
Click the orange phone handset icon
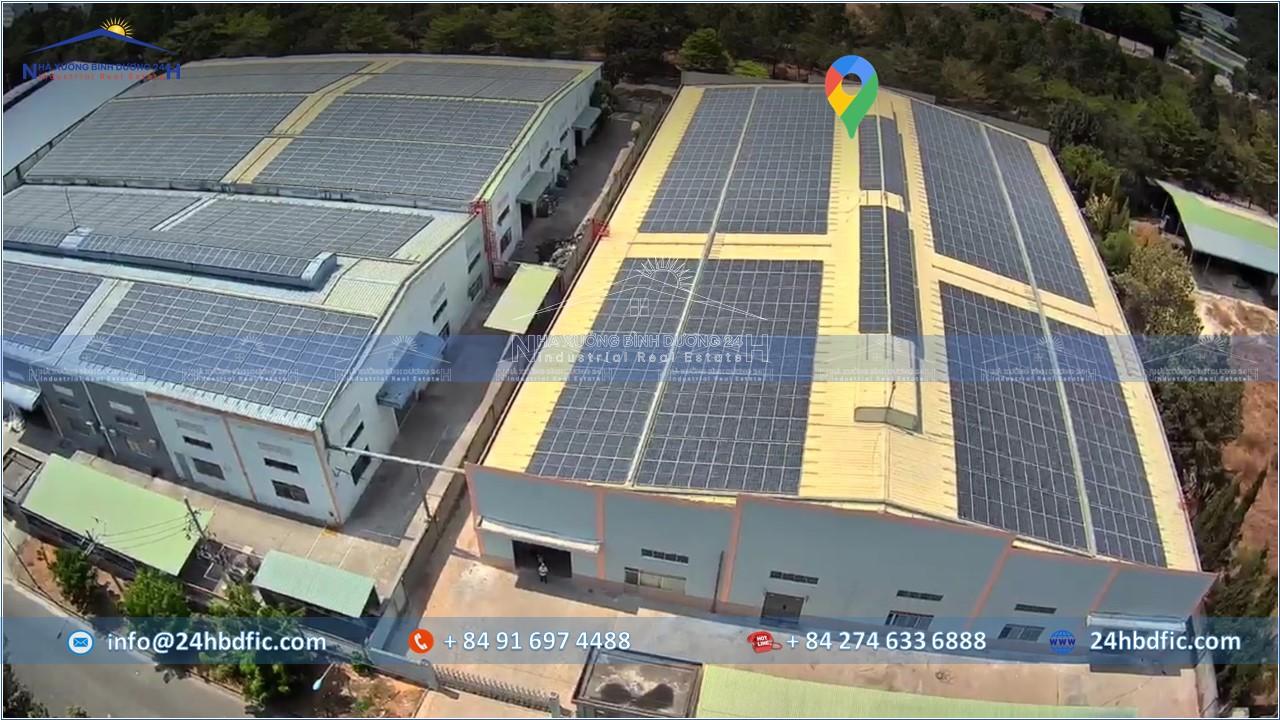pyautogui.click(x=421, y=642)
